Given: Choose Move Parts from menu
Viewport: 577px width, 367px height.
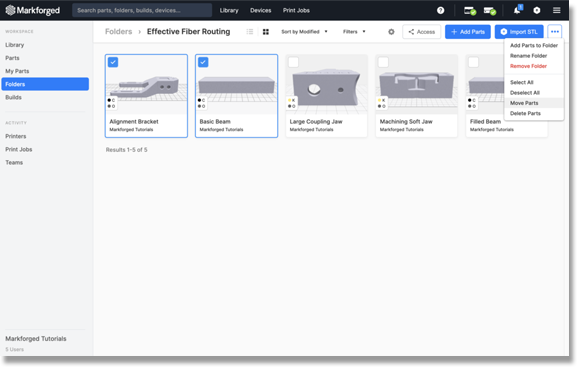Looking at the screenshot, I should [x=524, y=103].
